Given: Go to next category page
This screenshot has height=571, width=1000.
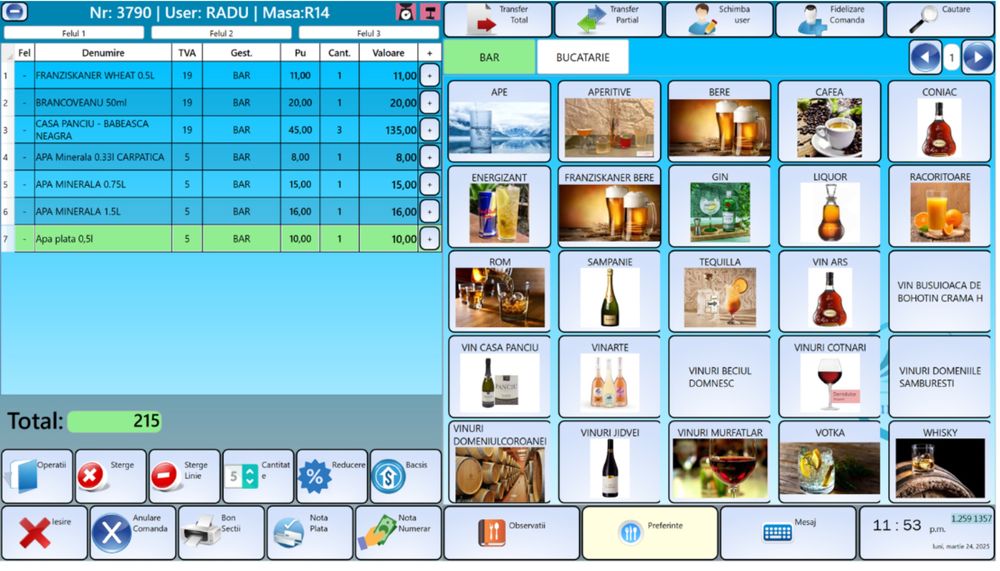Looking at the screenshot, I should (978, 58).
